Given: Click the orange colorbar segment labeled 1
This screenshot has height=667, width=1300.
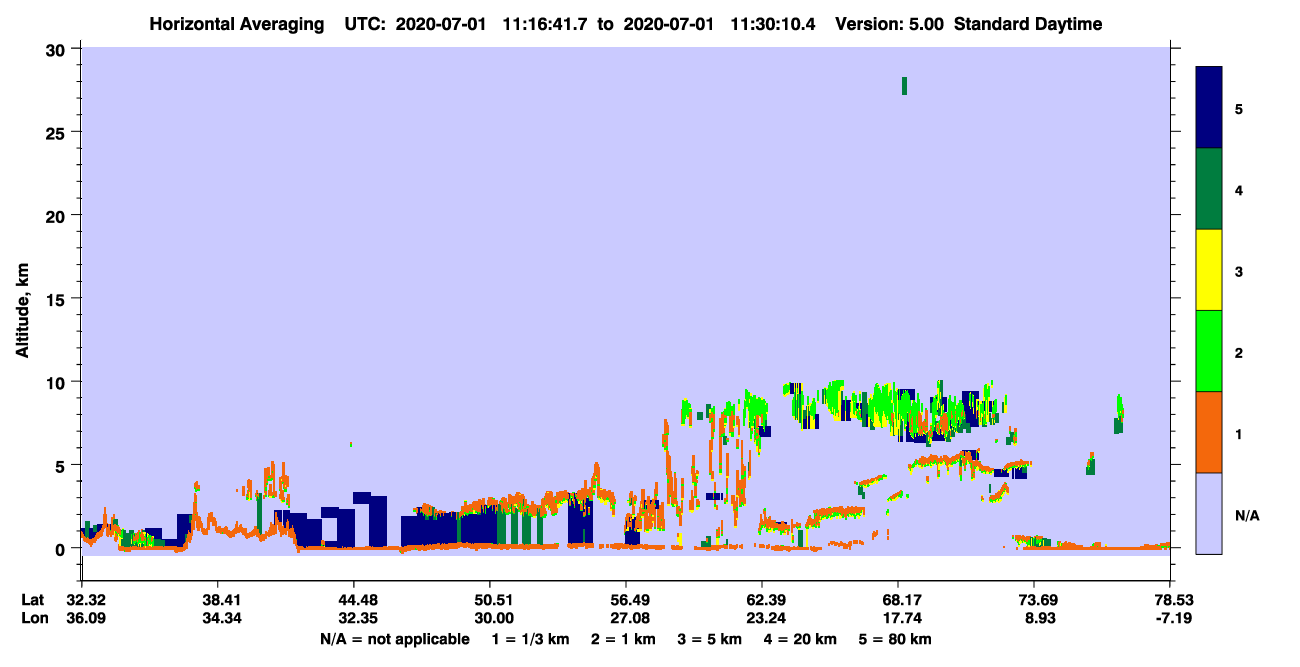Looking at the screenshot, I should 1209,432.
